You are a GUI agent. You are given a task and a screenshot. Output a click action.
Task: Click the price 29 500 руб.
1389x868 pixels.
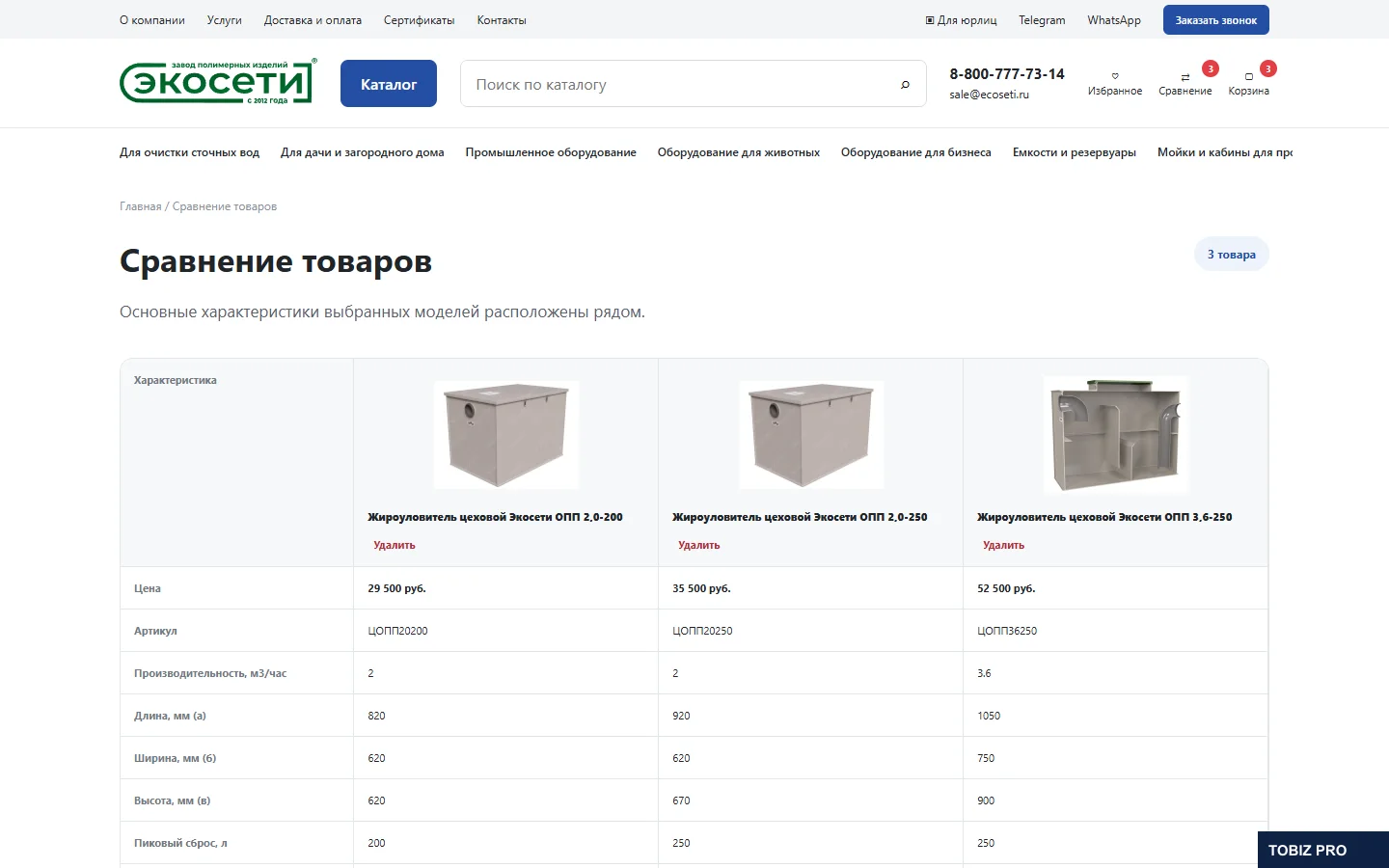[396, 588]
